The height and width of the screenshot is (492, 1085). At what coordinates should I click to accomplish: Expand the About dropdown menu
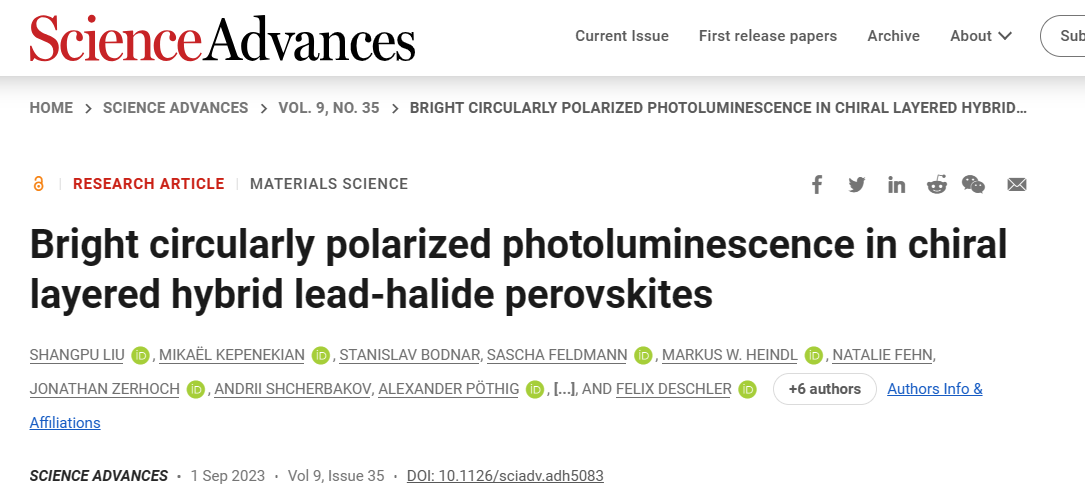pyautogui.click(x=981, y=36)
